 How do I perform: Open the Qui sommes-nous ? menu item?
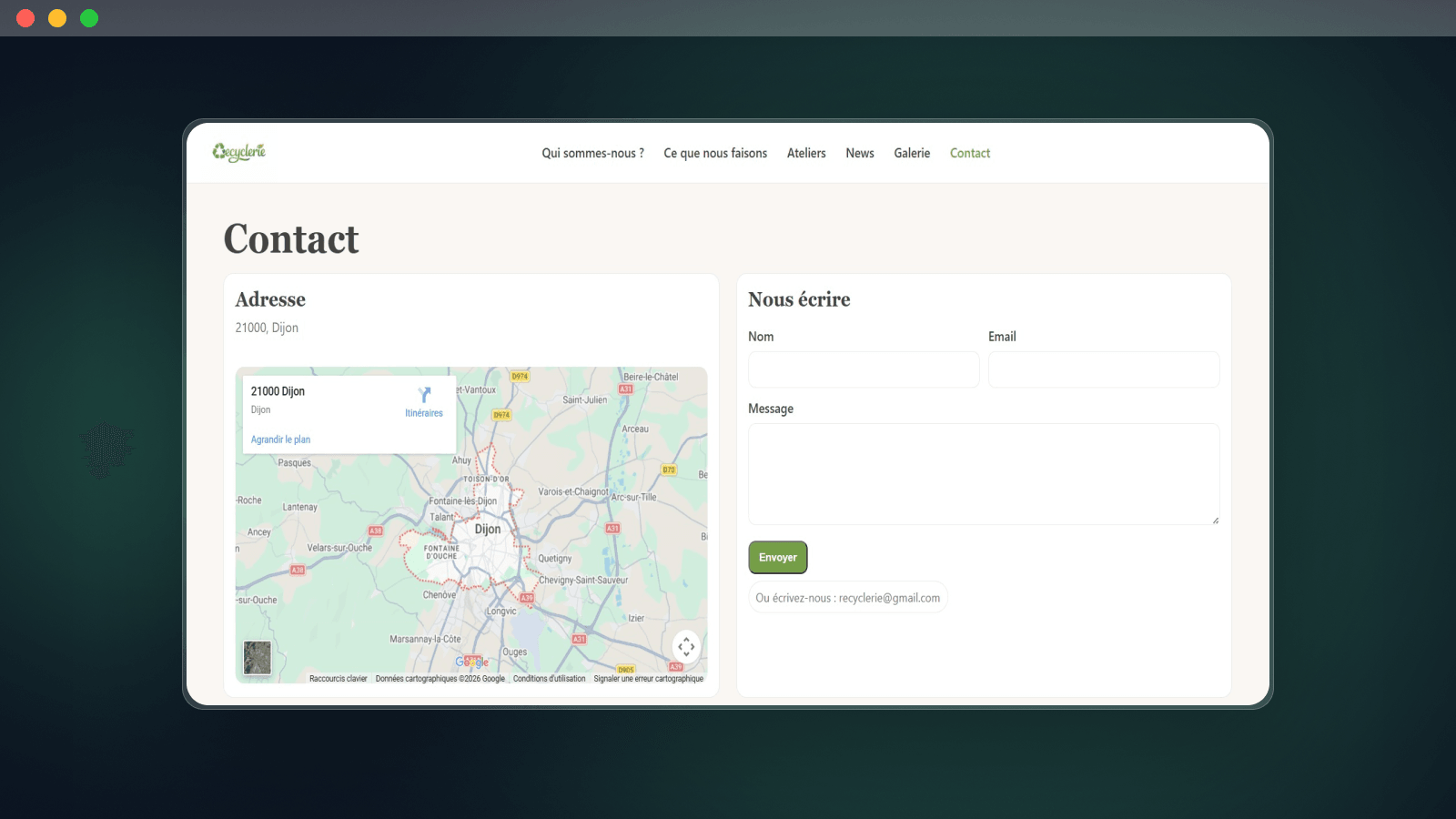pos(592,153)
